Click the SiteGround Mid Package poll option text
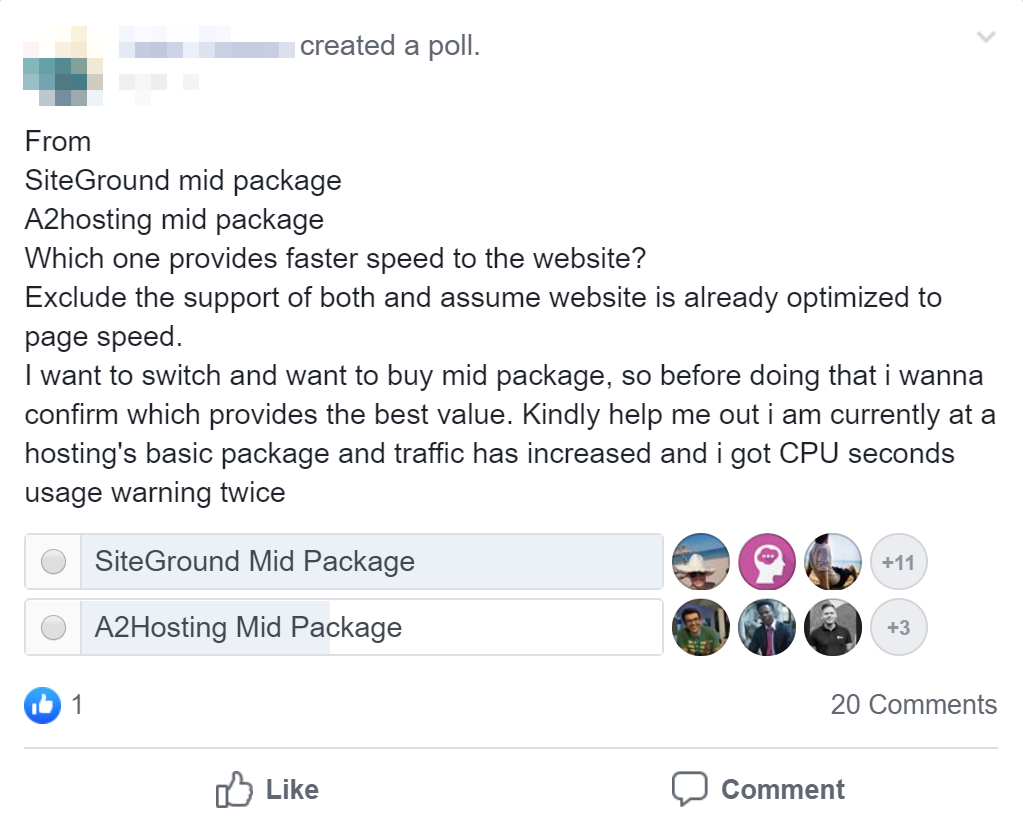The height and width of the screenshot is (827, 1023). [x=254, y=562]
